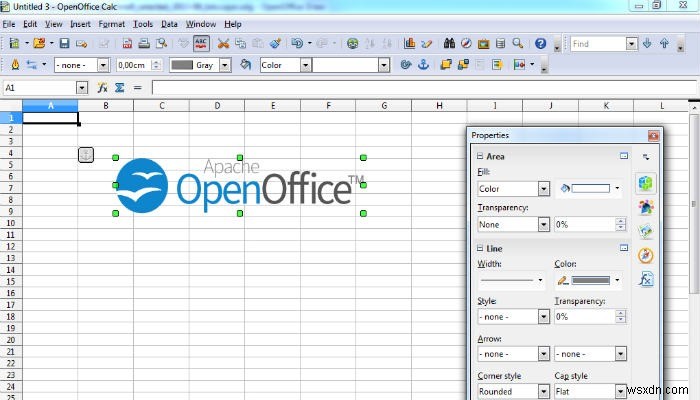
Task: Click the Arrow Style icon
Action: point(32,65)
